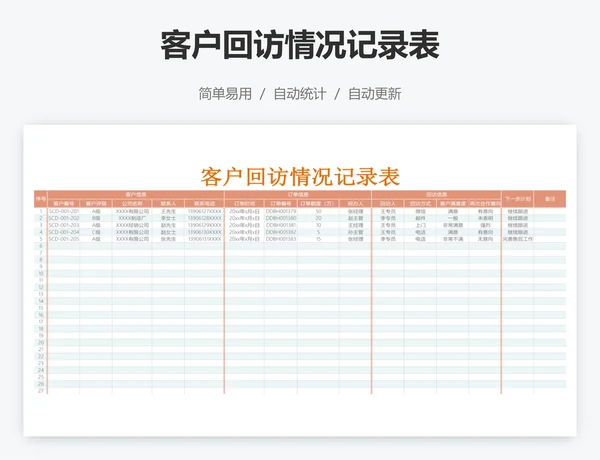Select the 客户满意度 column header
600x460 pixels.
tap(453, 204)
